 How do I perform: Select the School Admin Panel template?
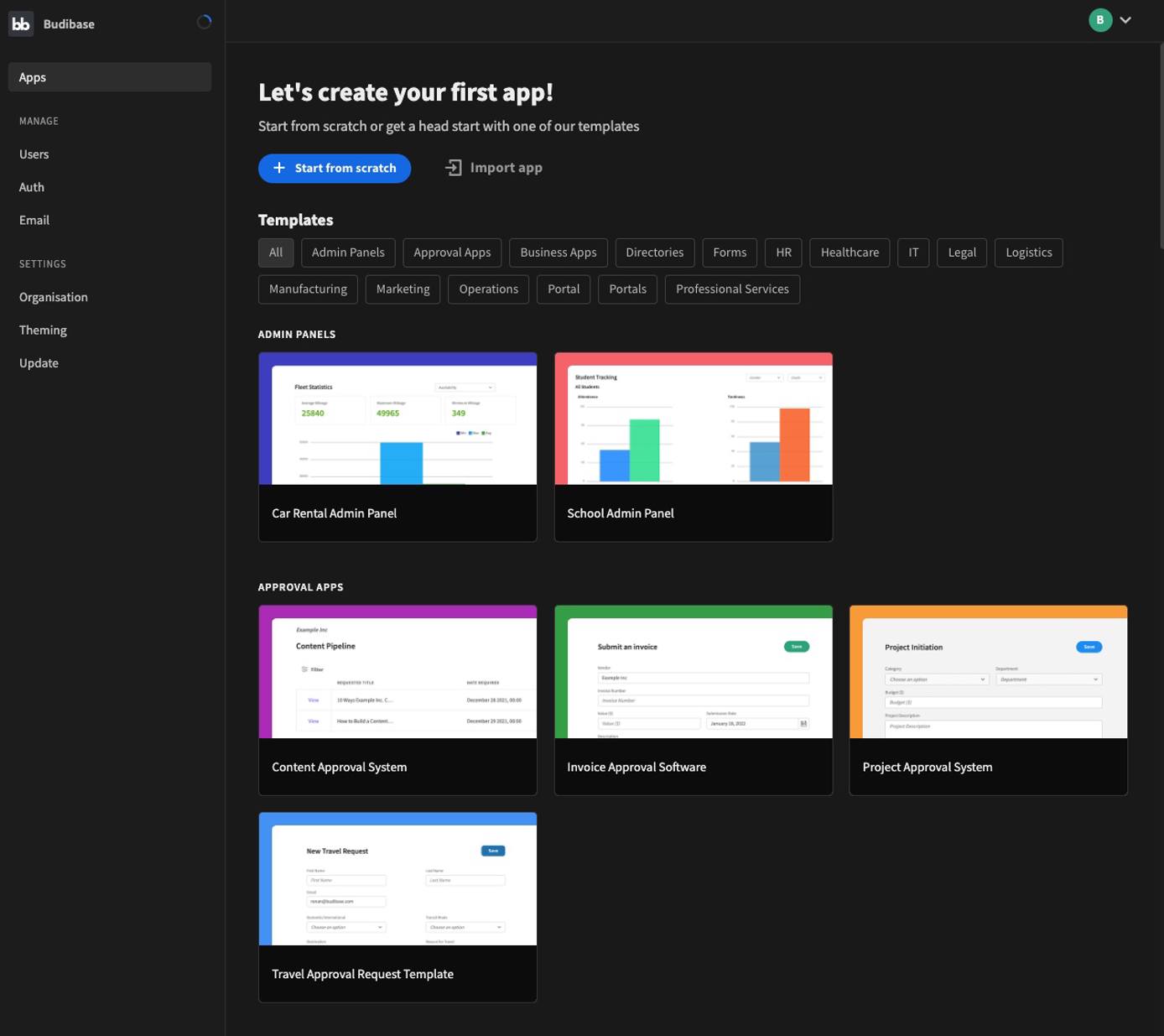[x=693, y=447]
